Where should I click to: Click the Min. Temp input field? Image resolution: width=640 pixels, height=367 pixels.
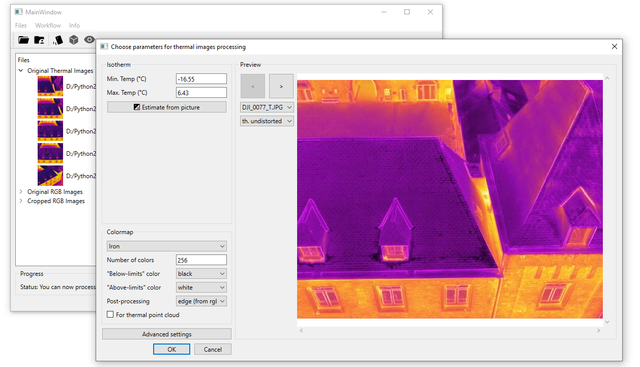tap(201, 79)
